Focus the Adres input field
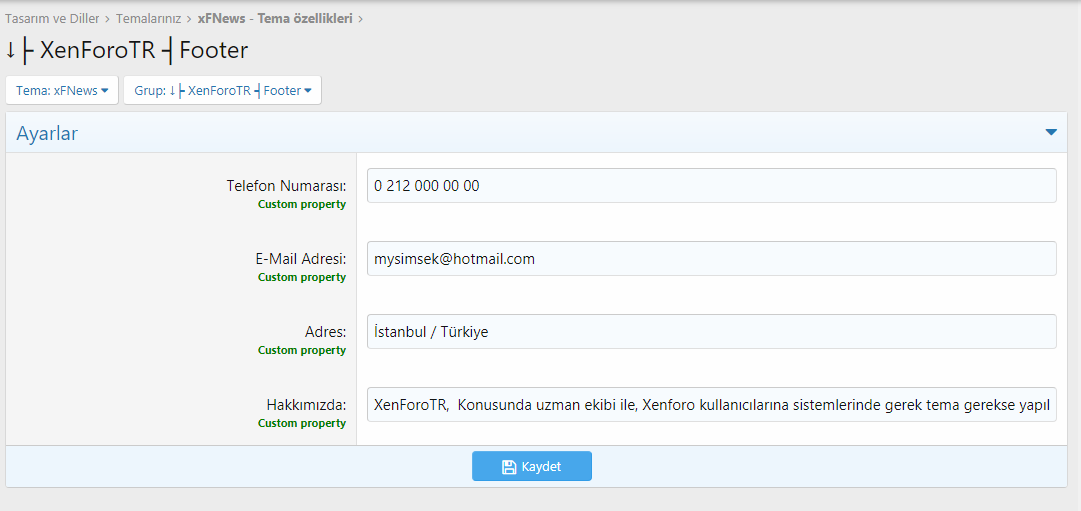Viewport: 1081px width, 511px height. click(x=711, y=332)
